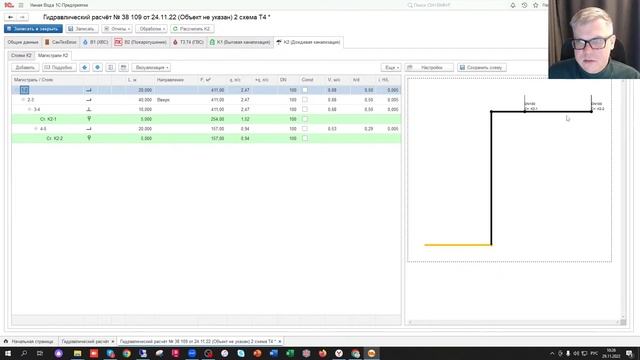Viewport: 640px width, 360px height.
Task: Click the back navigation arrow
Action: coord(11,17)
